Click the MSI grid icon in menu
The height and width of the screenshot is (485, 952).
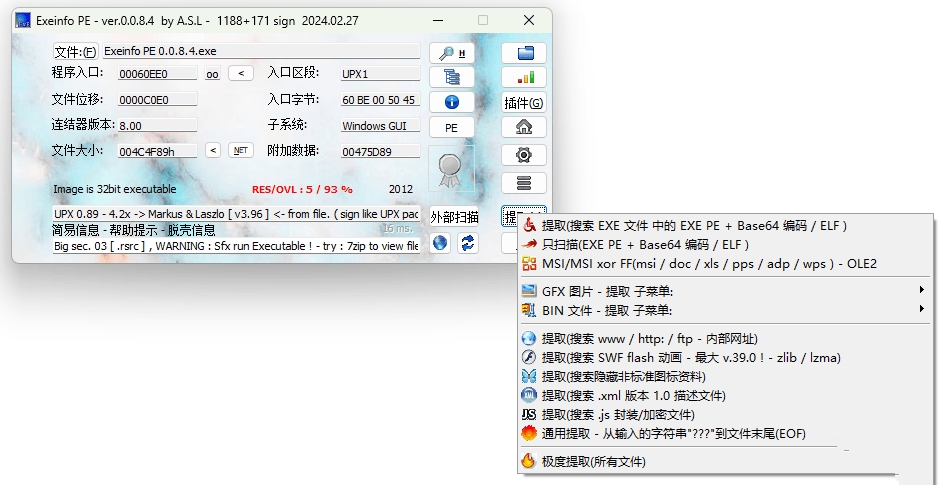click(x=529, y=263)
